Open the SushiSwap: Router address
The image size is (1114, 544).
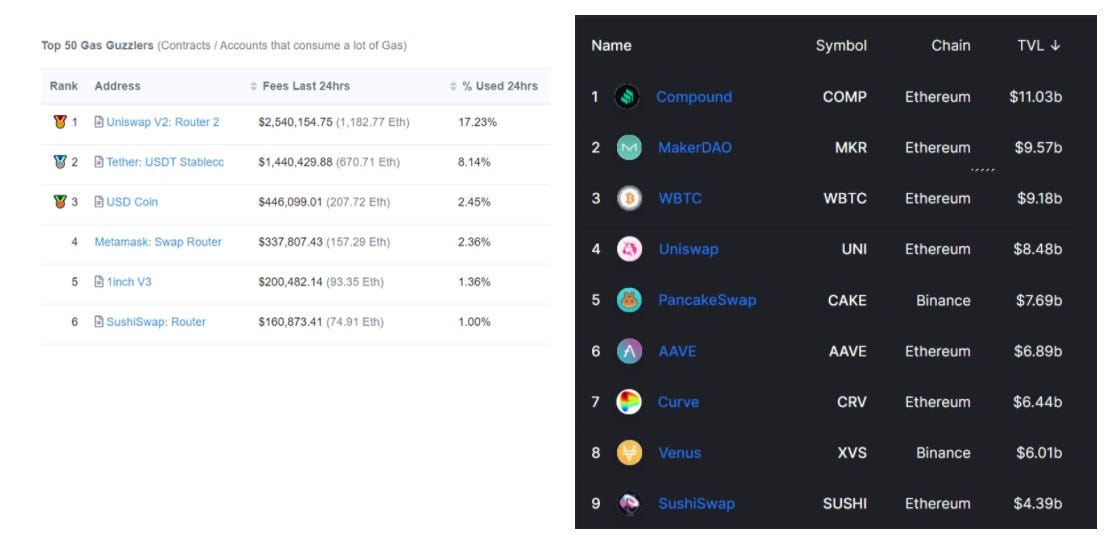156,322
